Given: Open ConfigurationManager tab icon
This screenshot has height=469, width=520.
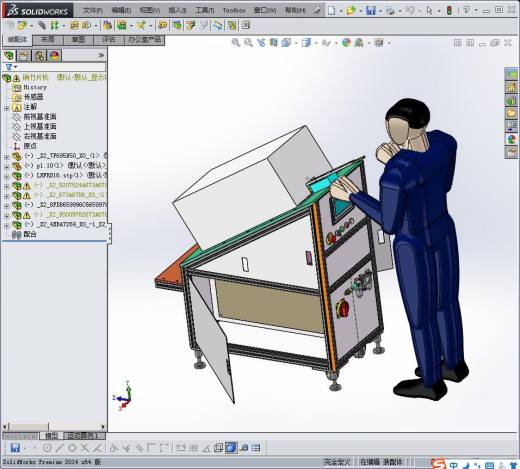Looking at the screenshot, I should click(39, 55).
